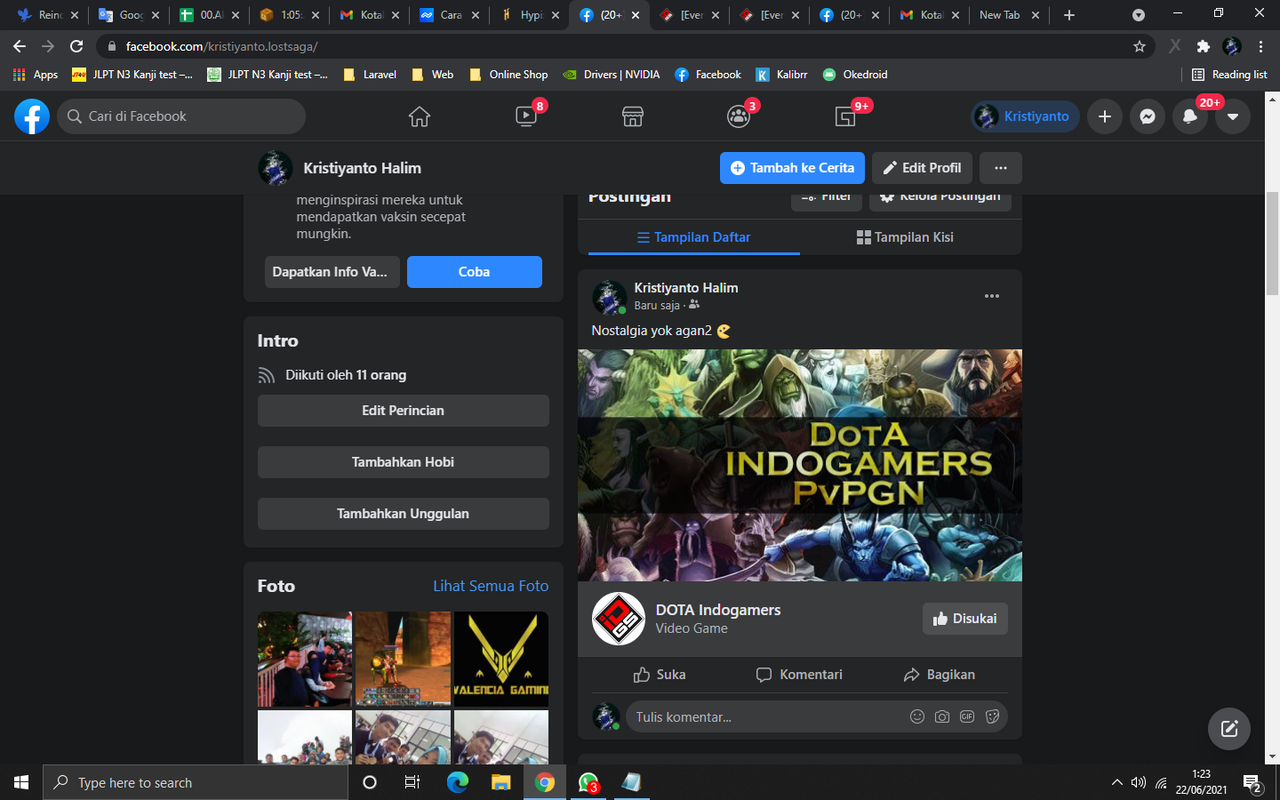Click the Kelola Postingan button
Viewport: 1280px width, 800px height.
940,197
